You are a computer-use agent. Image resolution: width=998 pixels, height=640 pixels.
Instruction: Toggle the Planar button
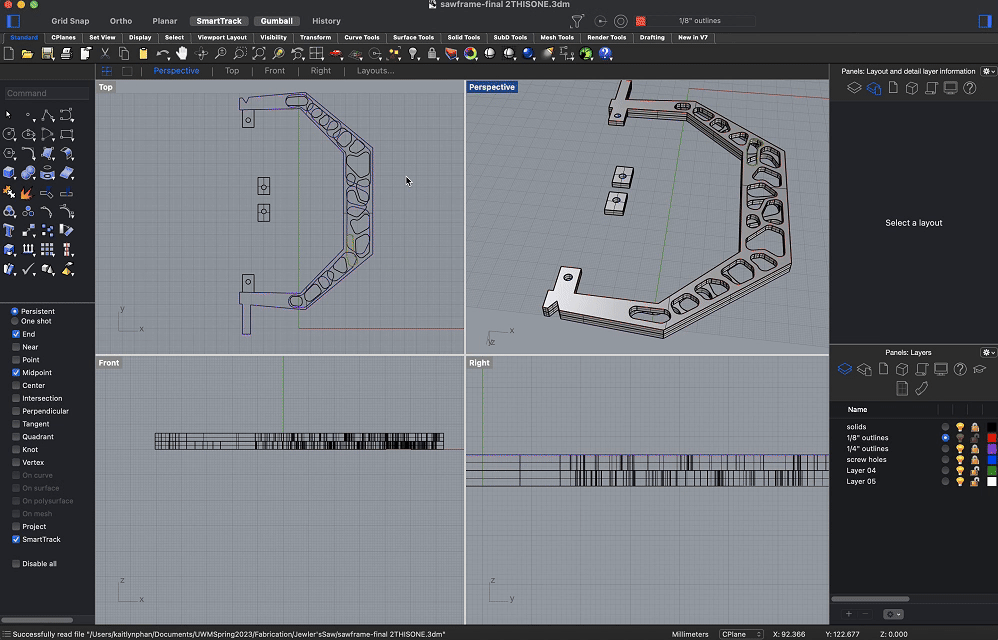click(x=165, y=21)
